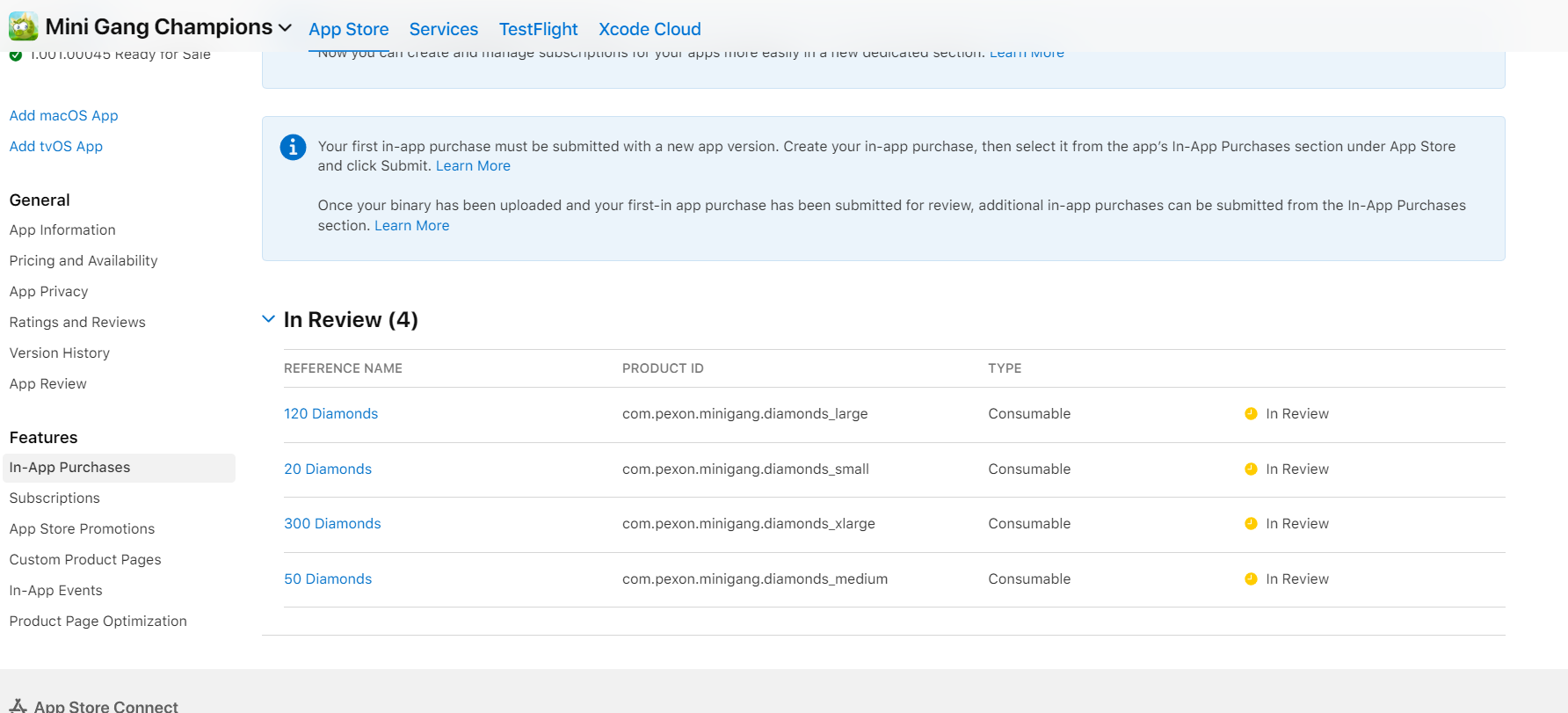The width and height of the screenshot is (1568, 713).
Task: Click yellow status icon for 300 Diamonds
Action: [1251, 524]
